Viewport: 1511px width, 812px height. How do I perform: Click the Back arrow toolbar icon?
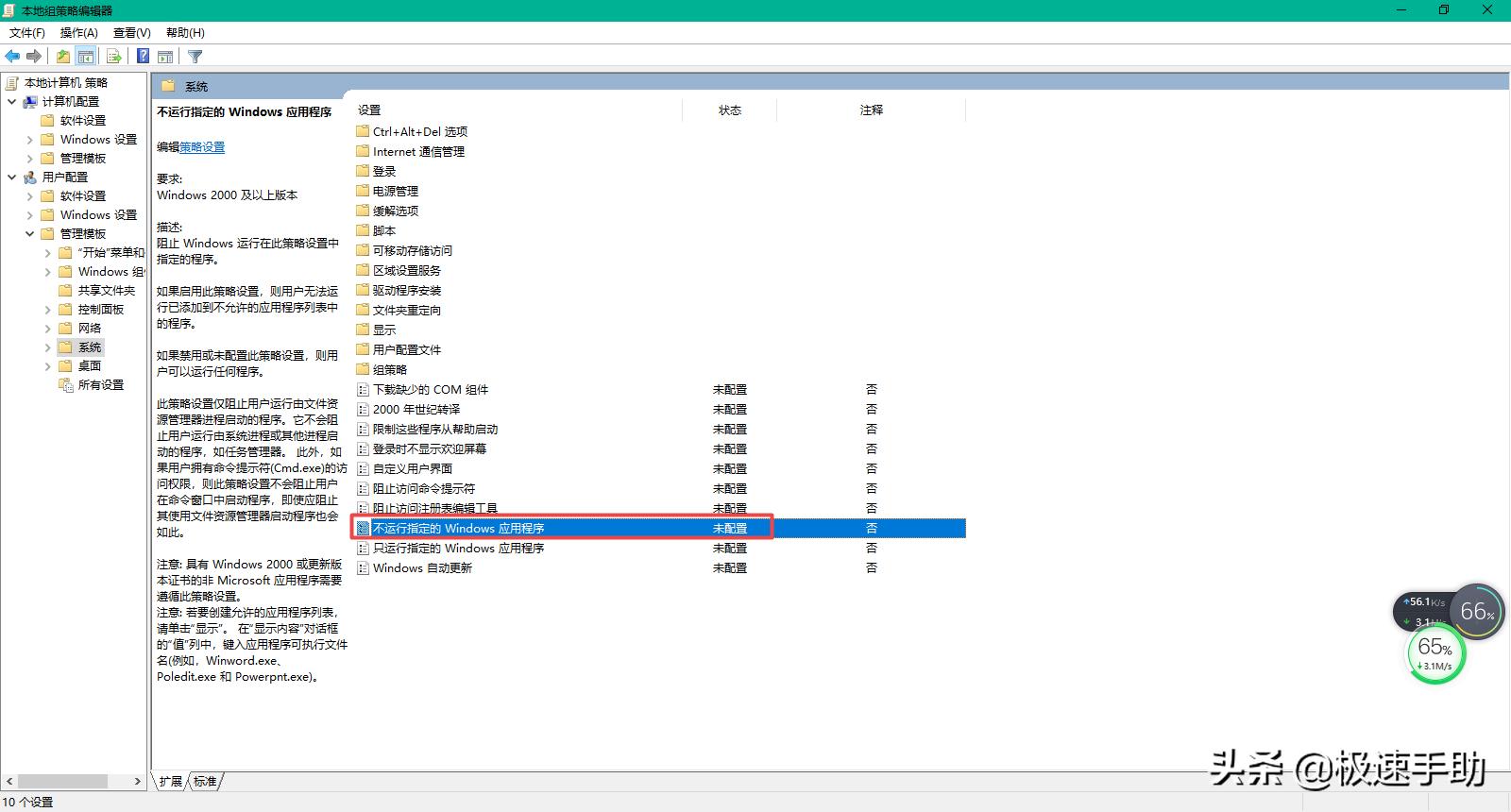[x=12, y=57]
